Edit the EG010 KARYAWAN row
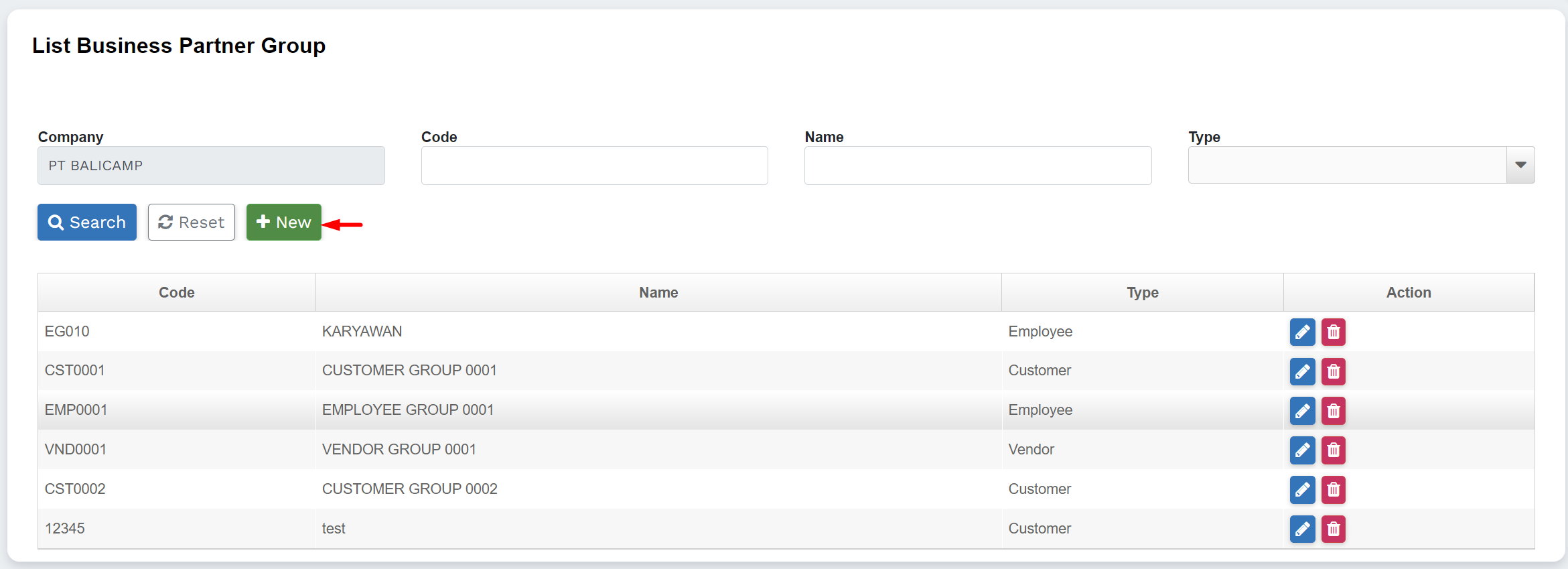 (x=1302, y=332)
